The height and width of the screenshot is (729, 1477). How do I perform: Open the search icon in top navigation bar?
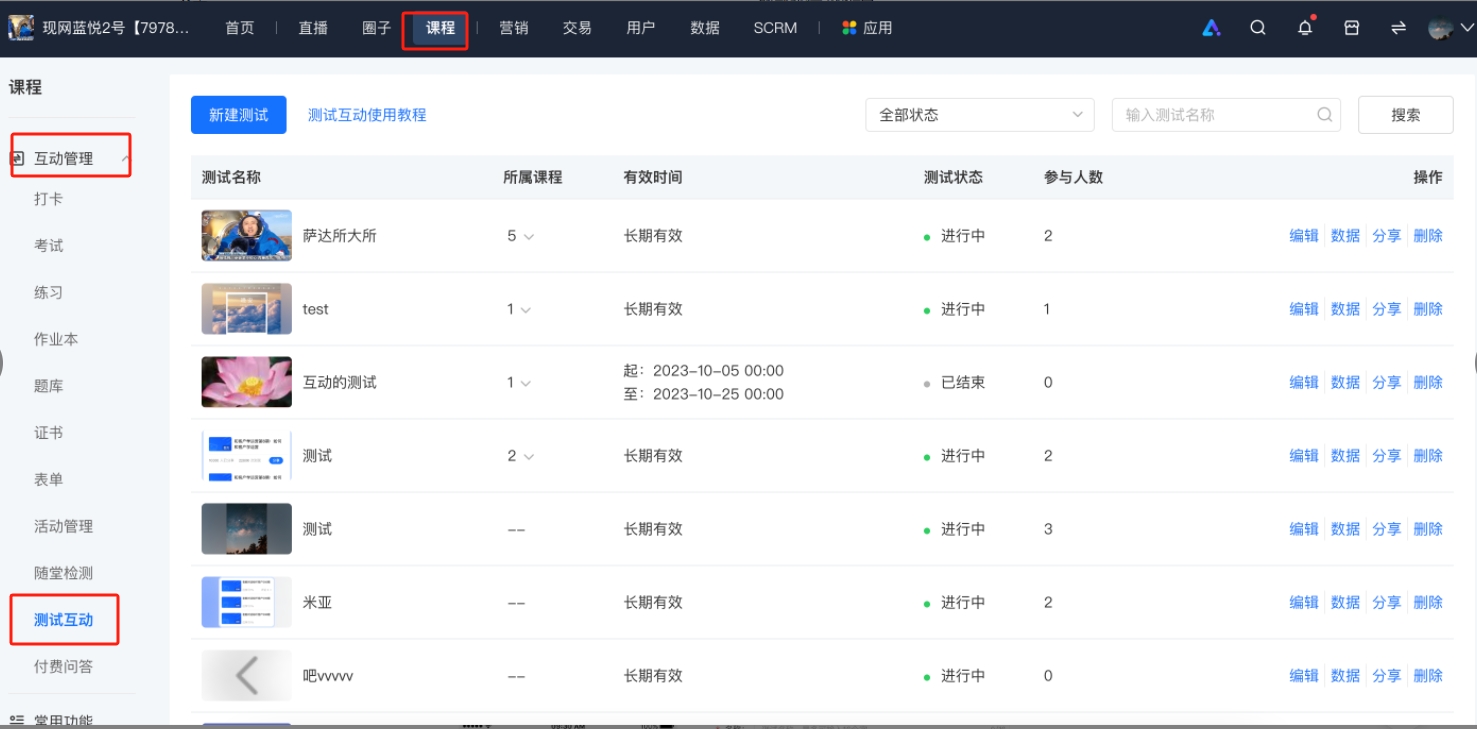[1257, 27]
